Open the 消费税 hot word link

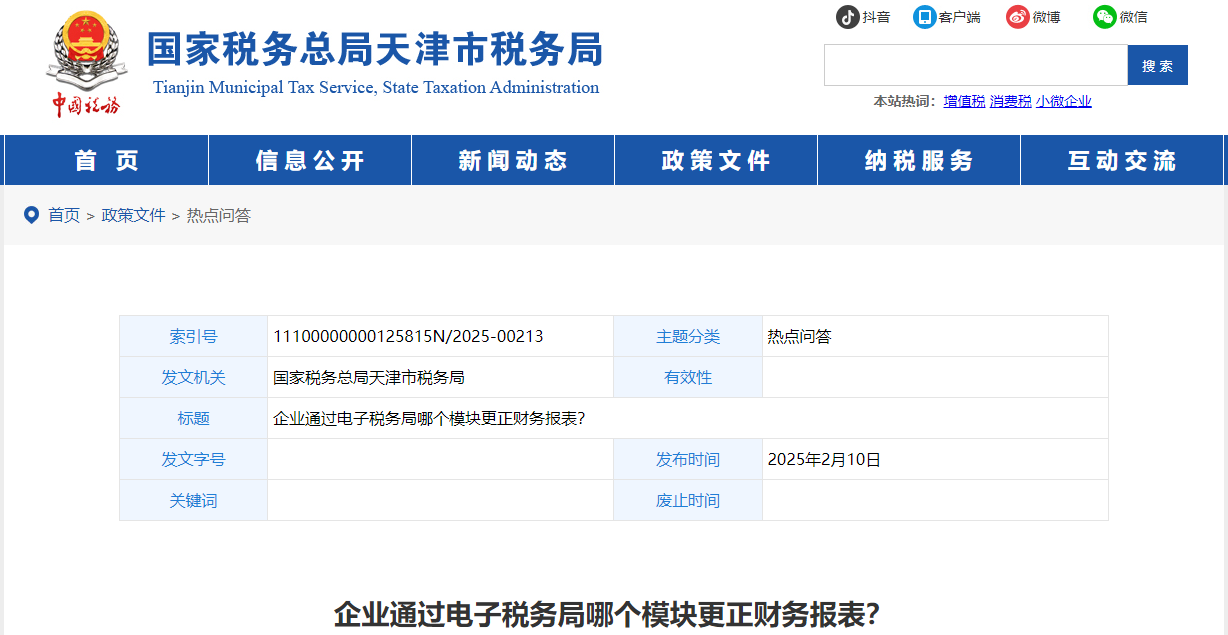[1010, 101]
